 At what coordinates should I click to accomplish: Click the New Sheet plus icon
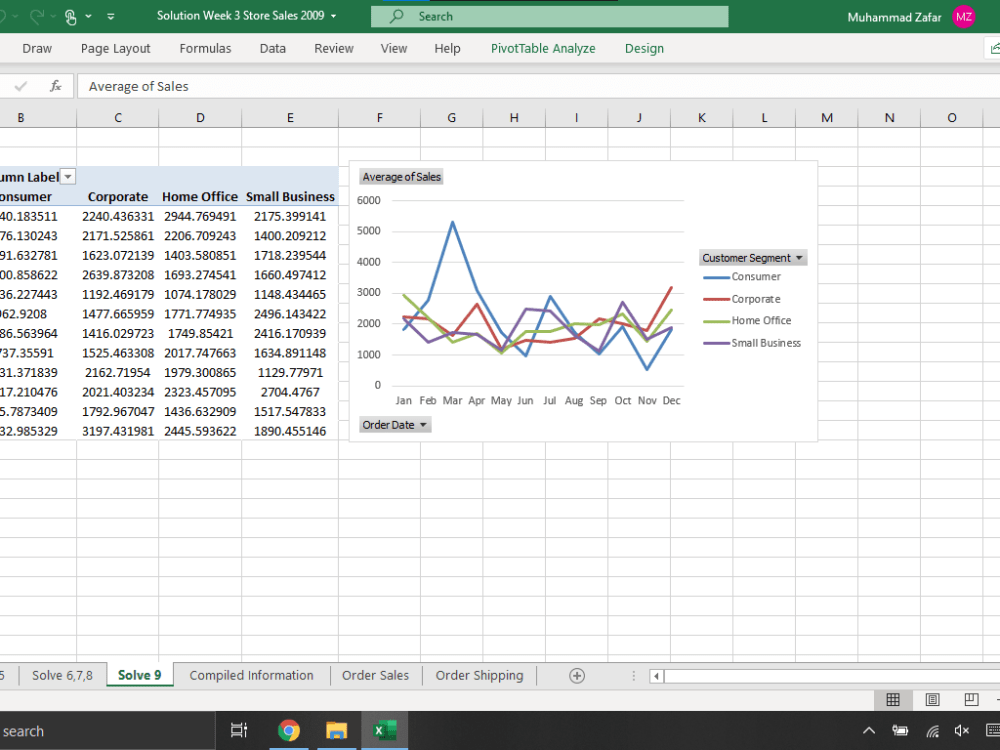pyautogui.click(x=577, y=675)
